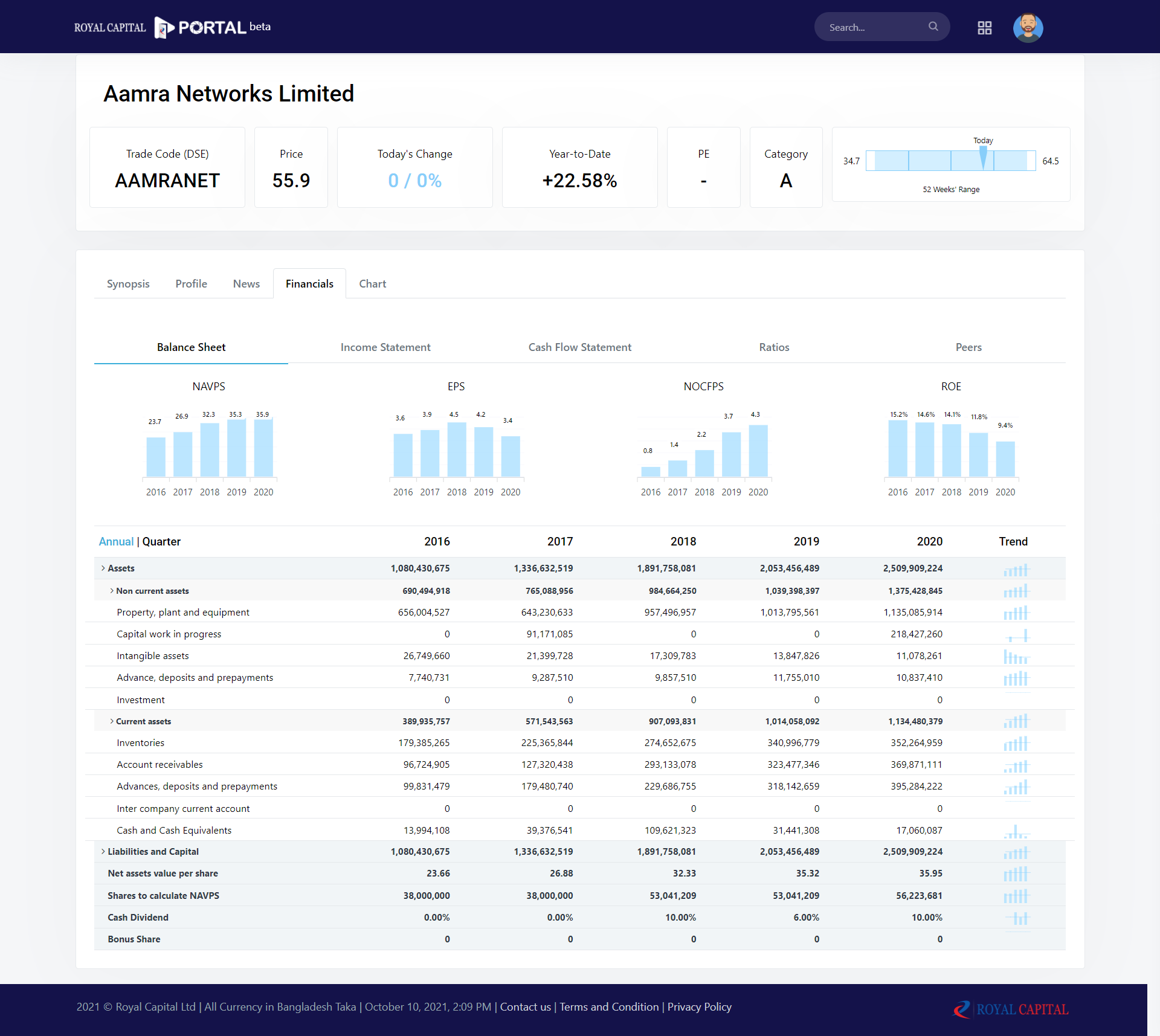Screen dimensions: 1160x1036
Task: Click the 52 Weeks' Range slider bar
Action: pos(951,161)
